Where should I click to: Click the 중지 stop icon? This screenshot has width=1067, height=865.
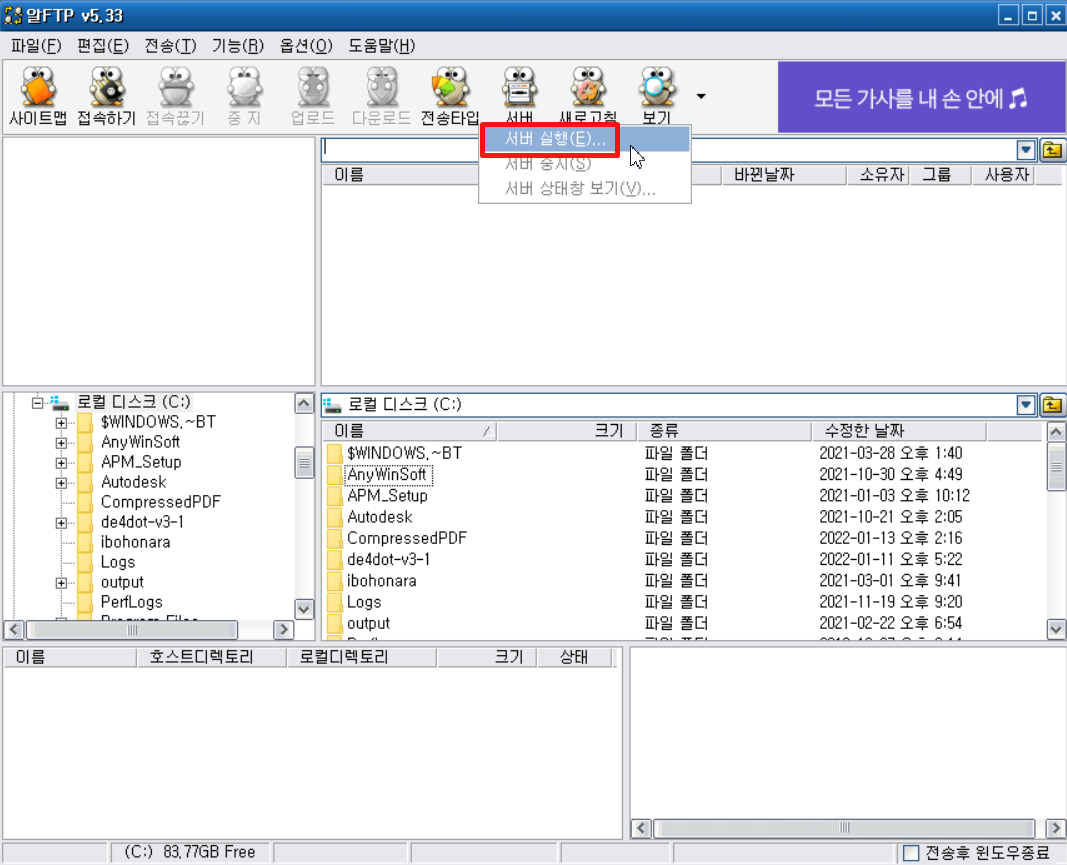(244, 96)
